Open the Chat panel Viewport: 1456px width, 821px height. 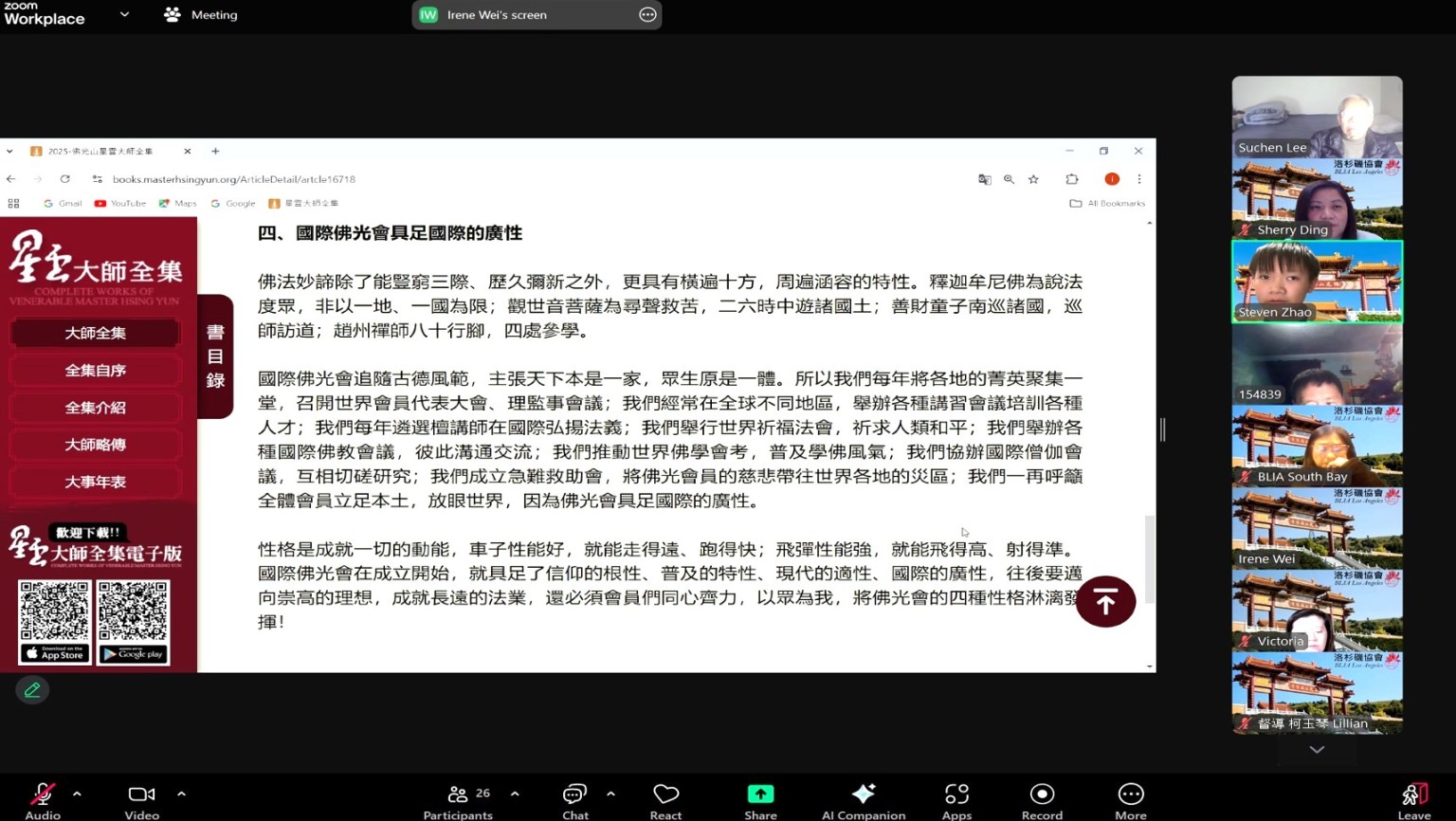[x=574, y=801]
